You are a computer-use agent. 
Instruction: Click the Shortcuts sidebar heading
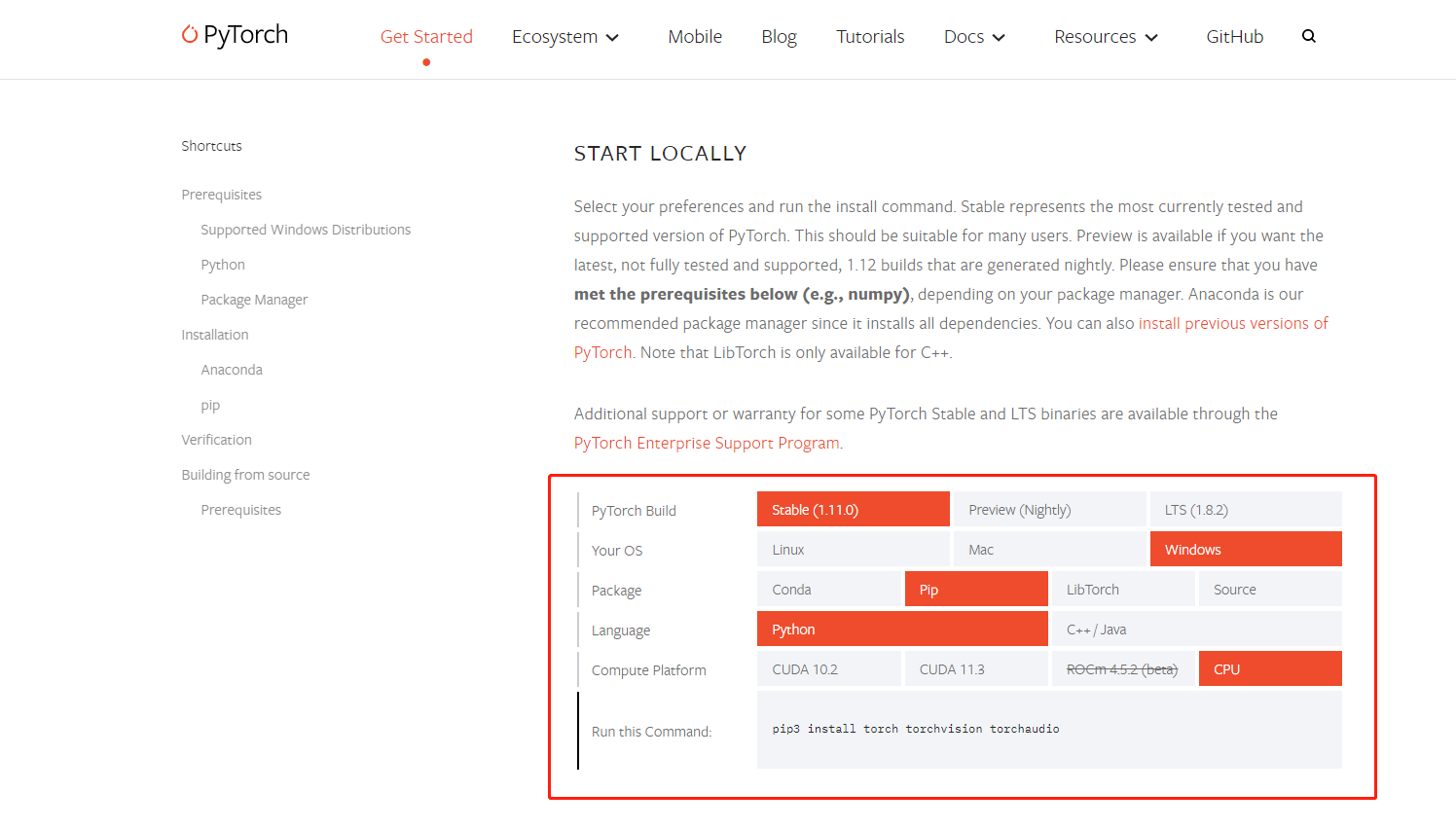pyautogui.click(x=211, y=146)
